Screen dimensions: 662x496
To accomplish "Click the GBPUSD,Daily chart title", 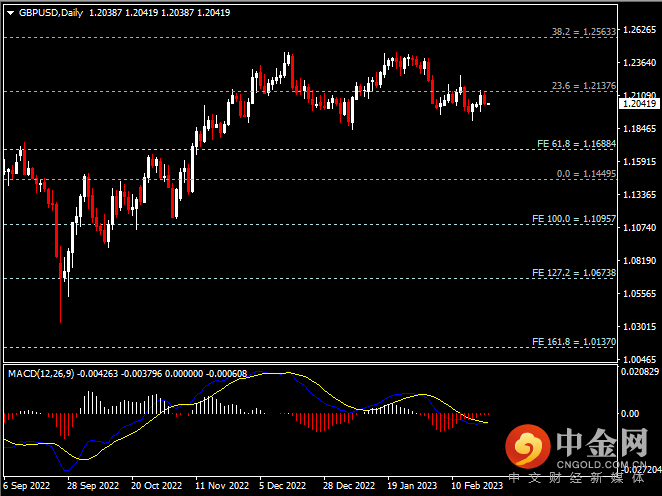I will click(x=50, y=13).
